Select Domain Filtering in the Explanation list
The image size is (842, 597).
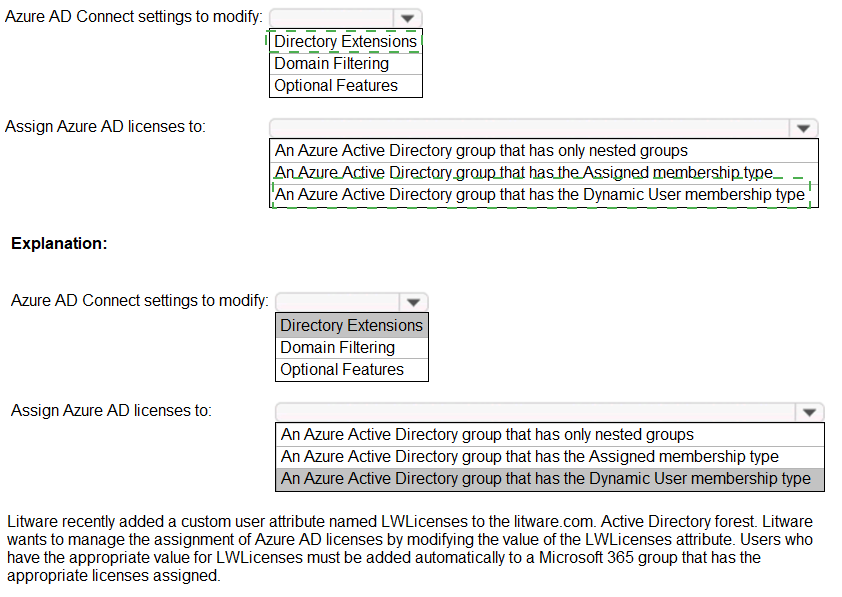(337, 347)
